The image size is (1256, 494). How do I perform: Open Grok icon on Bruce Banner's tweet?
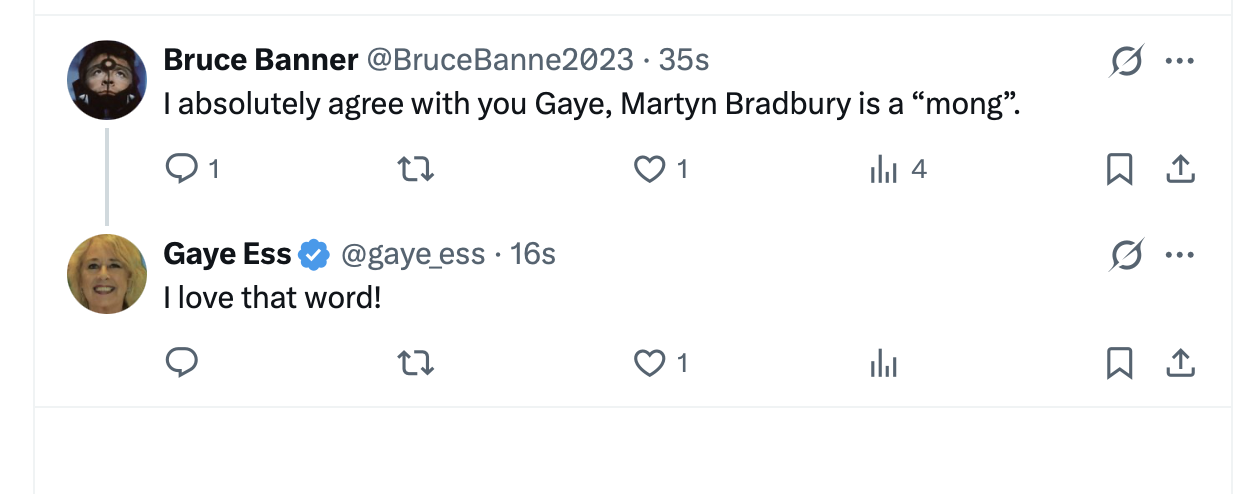click(x=1127, y=62)
